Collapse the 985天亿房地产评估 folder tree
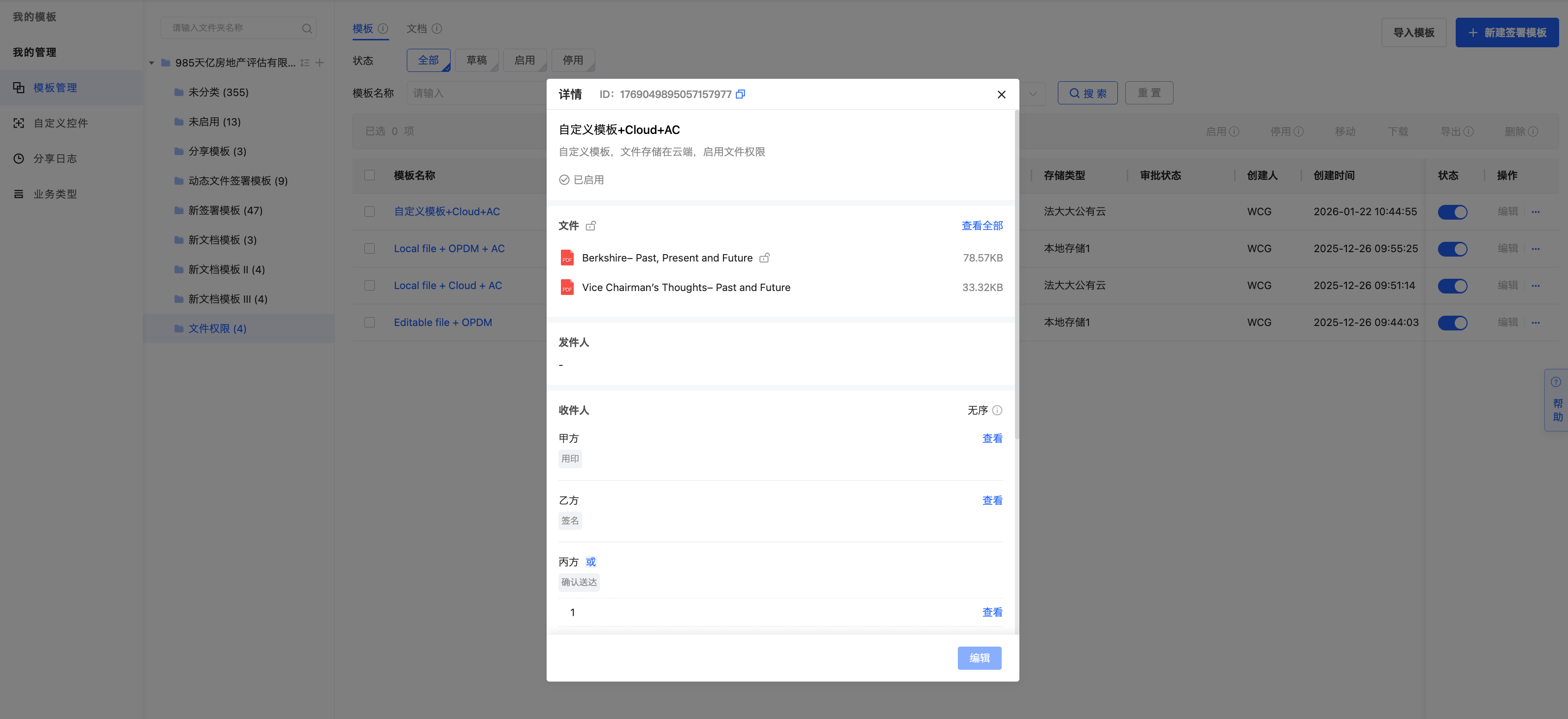 pos(152,63)
